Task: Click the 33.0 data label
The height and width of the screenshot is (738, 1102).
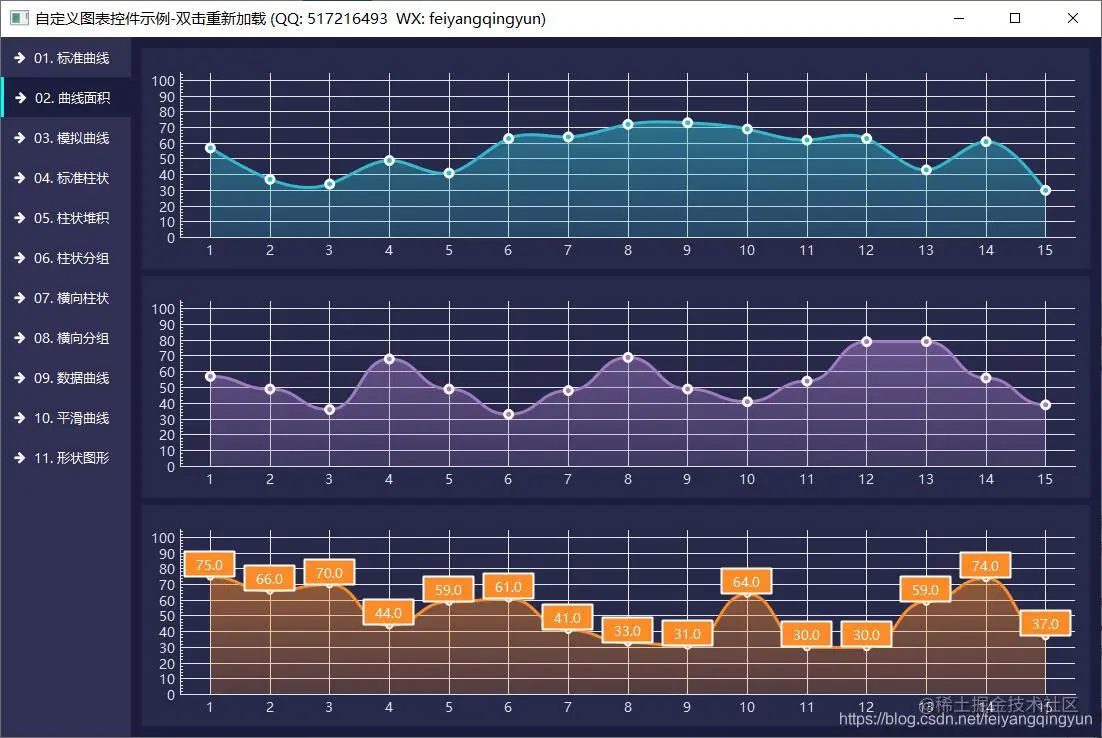Action: (628, 630)
